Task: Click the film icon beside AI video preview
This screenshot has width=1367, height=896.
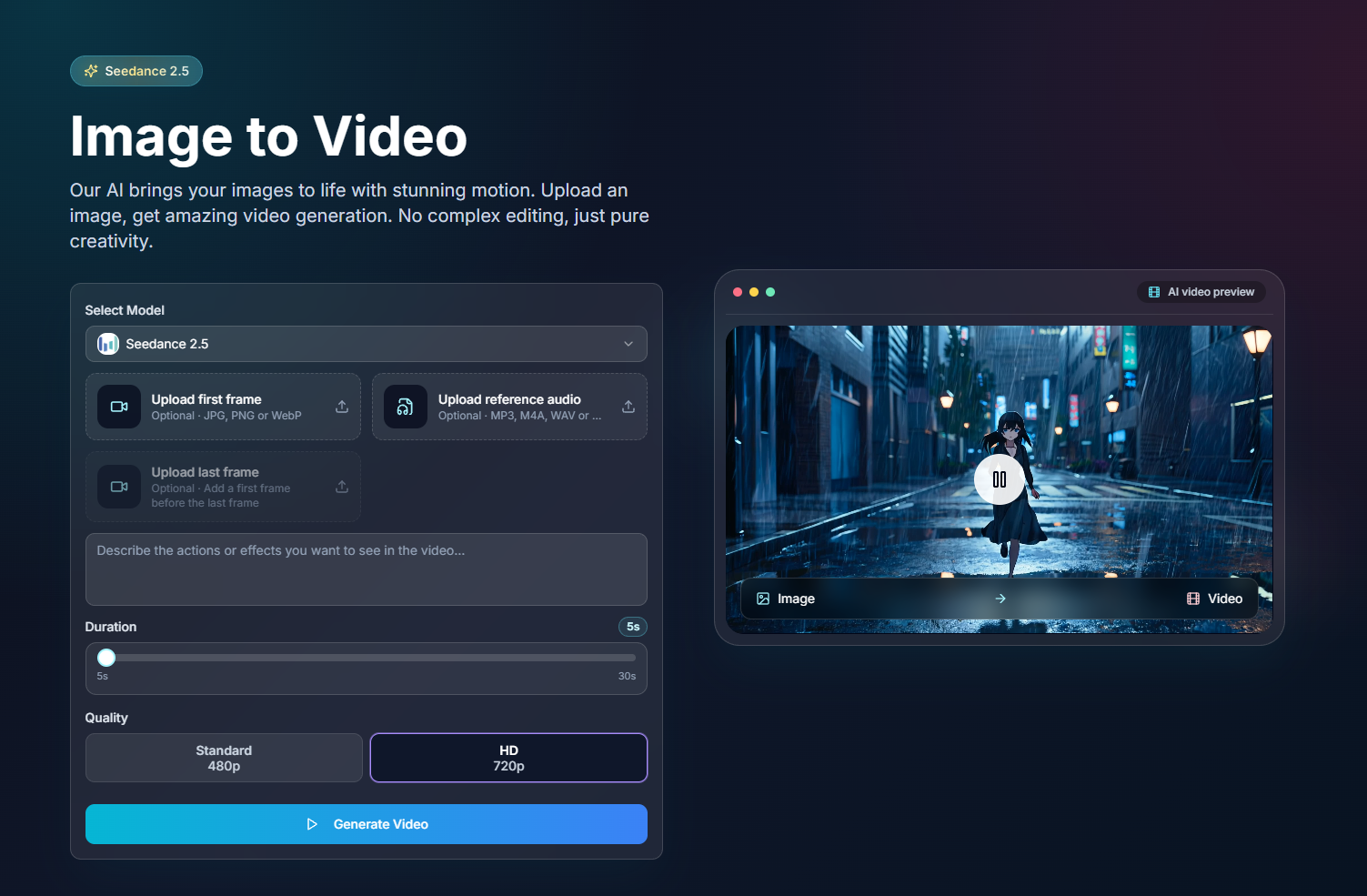Action: (1154, 292)
